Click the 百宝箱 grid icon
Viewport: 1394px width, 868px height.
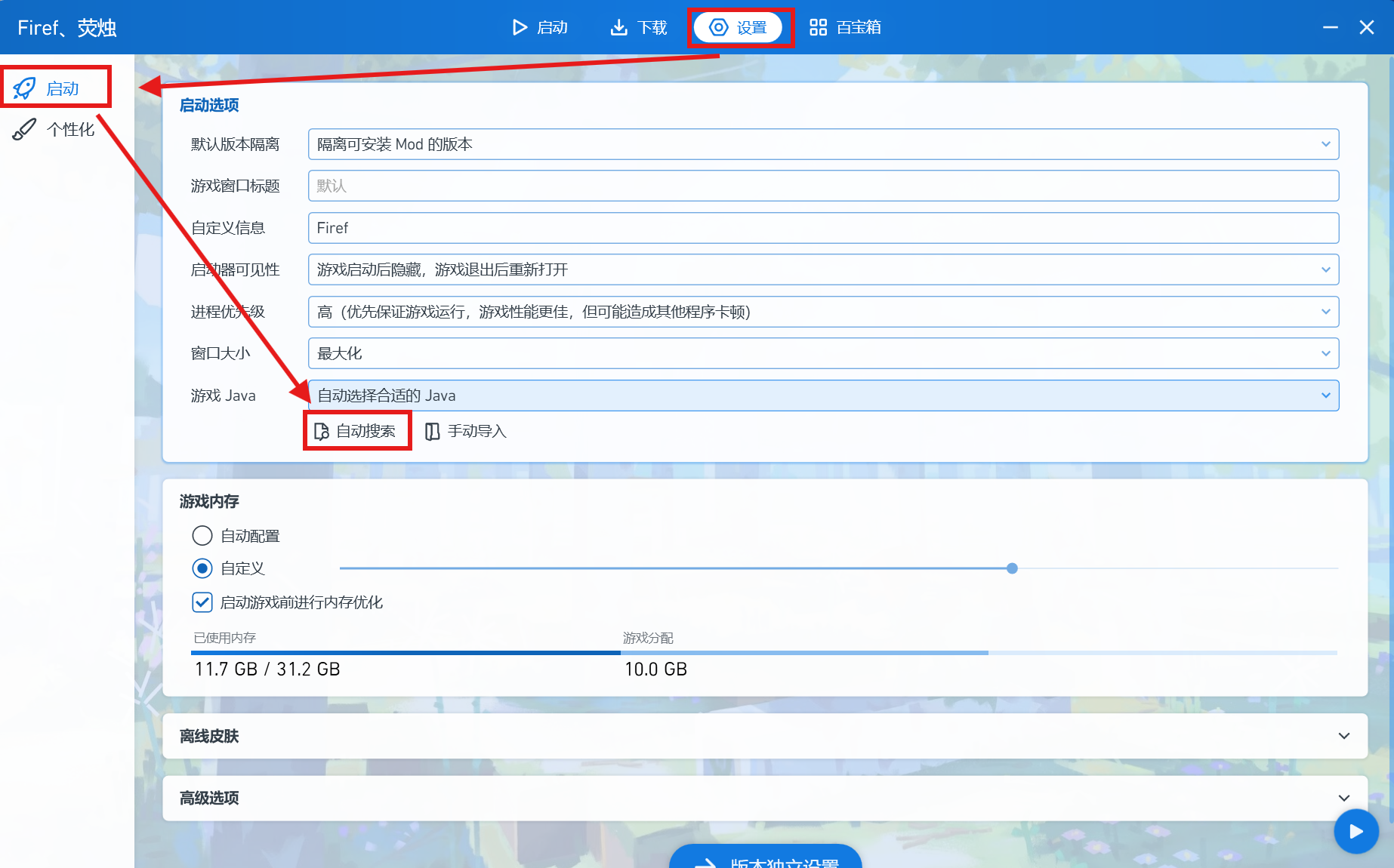click(x=818, y=28)
